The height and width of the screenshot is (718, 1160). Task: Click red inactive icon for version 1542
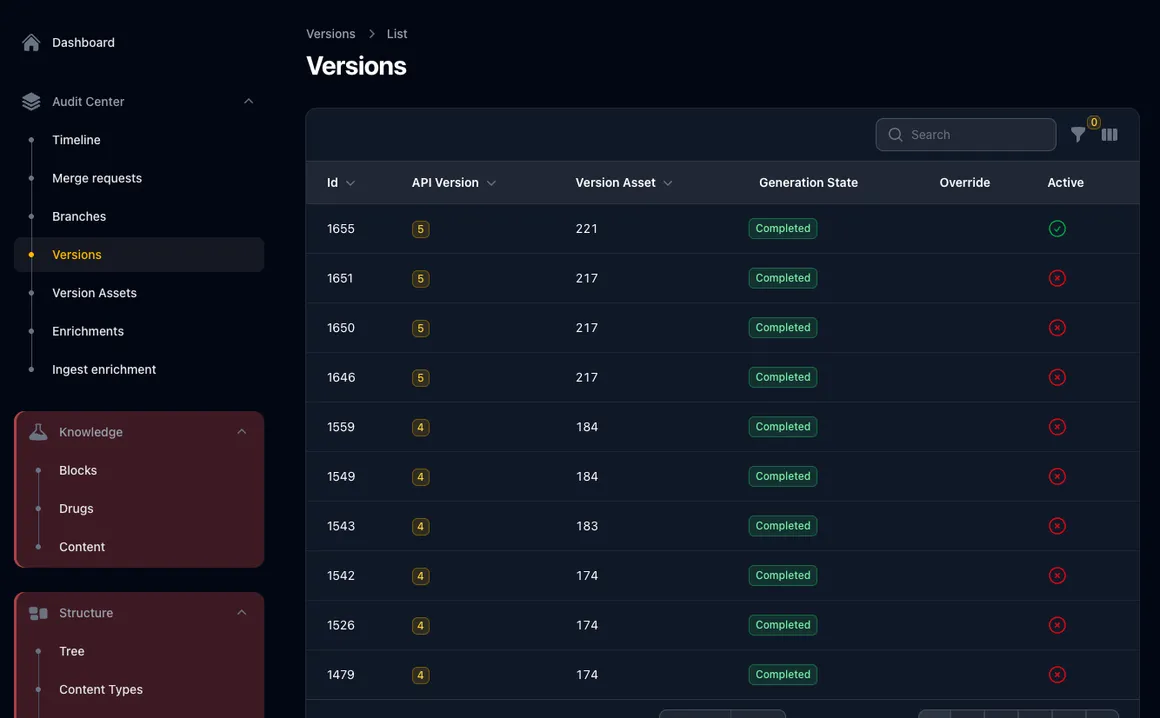pyautogui.click(x=1057, y=575)
